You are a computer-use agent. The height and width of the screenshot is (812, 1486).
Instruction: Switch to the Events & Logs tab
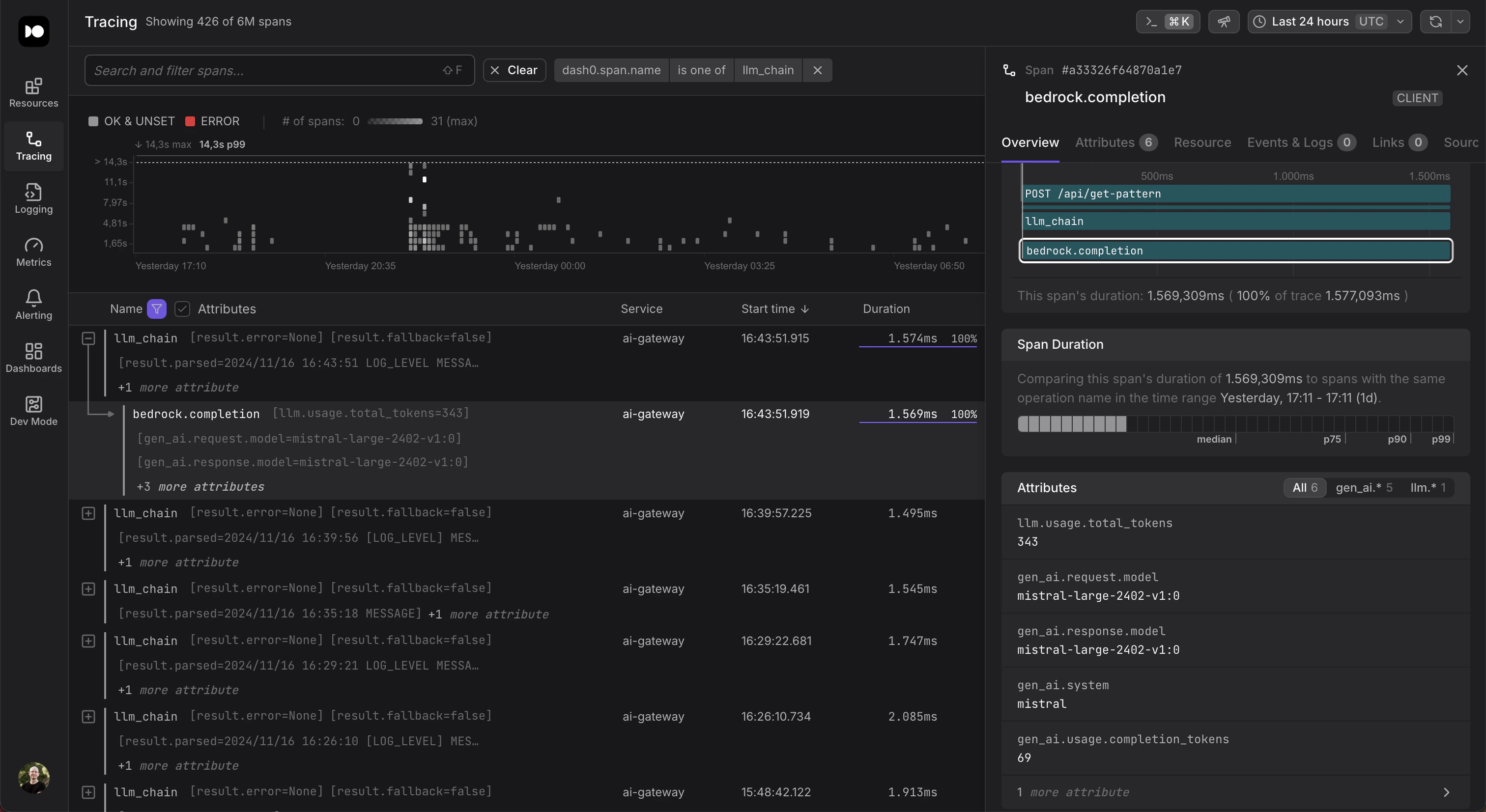click(1301, 142)
